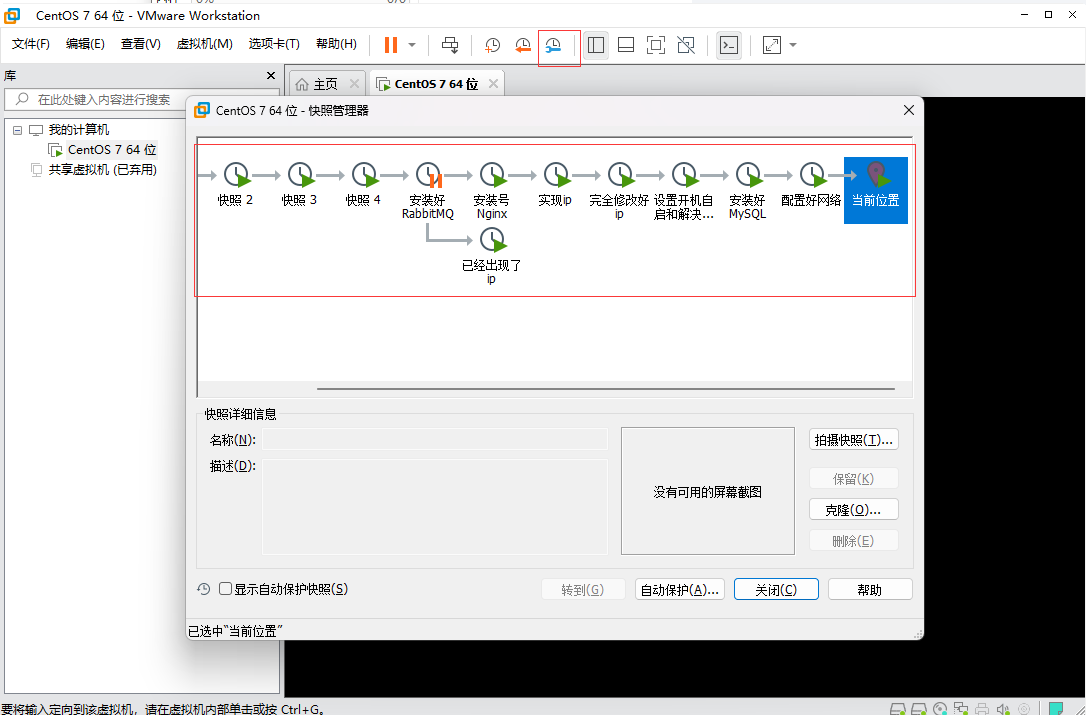The width and height of the screenshot is (1086, 715).
Task: Select the 当前位置 current position marker
Action: [875, 190]
